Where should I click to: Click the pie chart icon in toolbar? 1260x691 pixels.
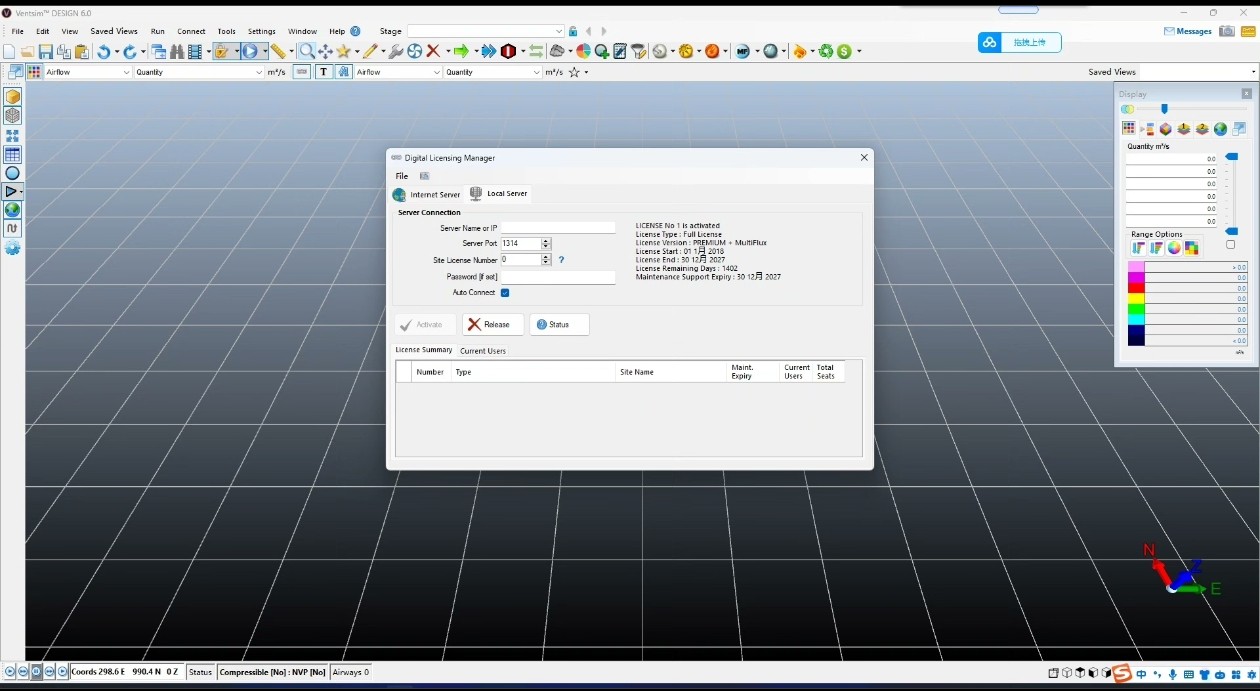pos(584,51)
